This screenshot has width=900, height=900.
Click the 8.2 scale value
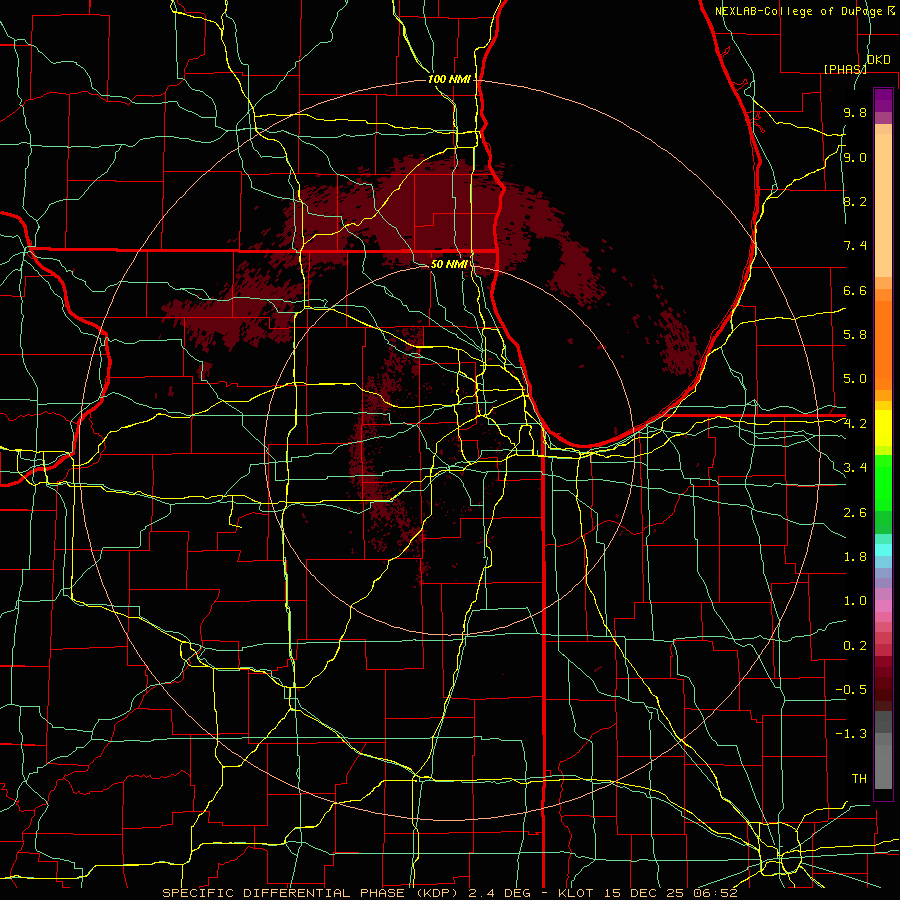tap(855, 201)
